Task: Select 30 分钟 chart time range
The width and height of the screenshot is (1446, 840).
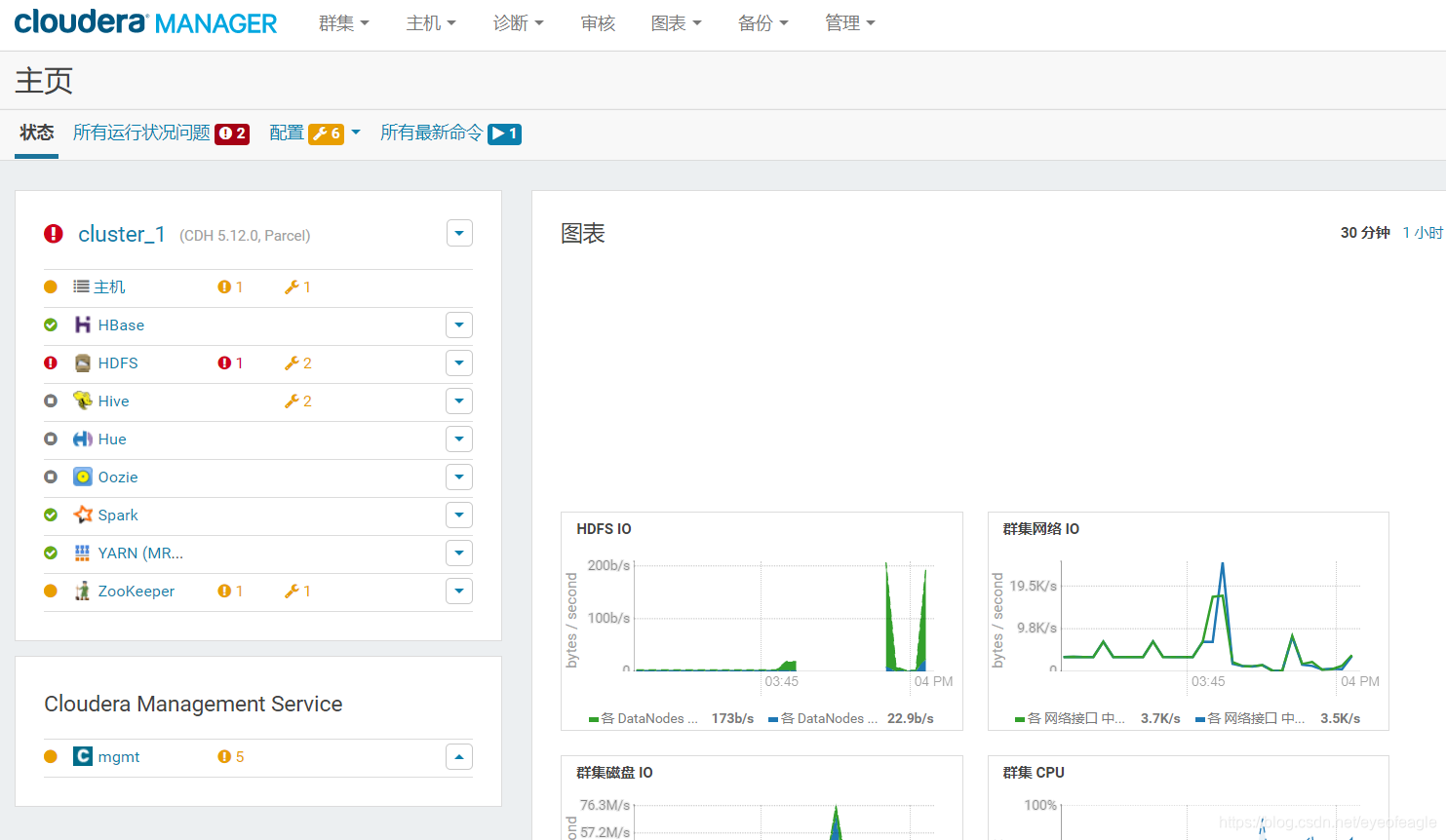Action: [x=1365, y=233]
